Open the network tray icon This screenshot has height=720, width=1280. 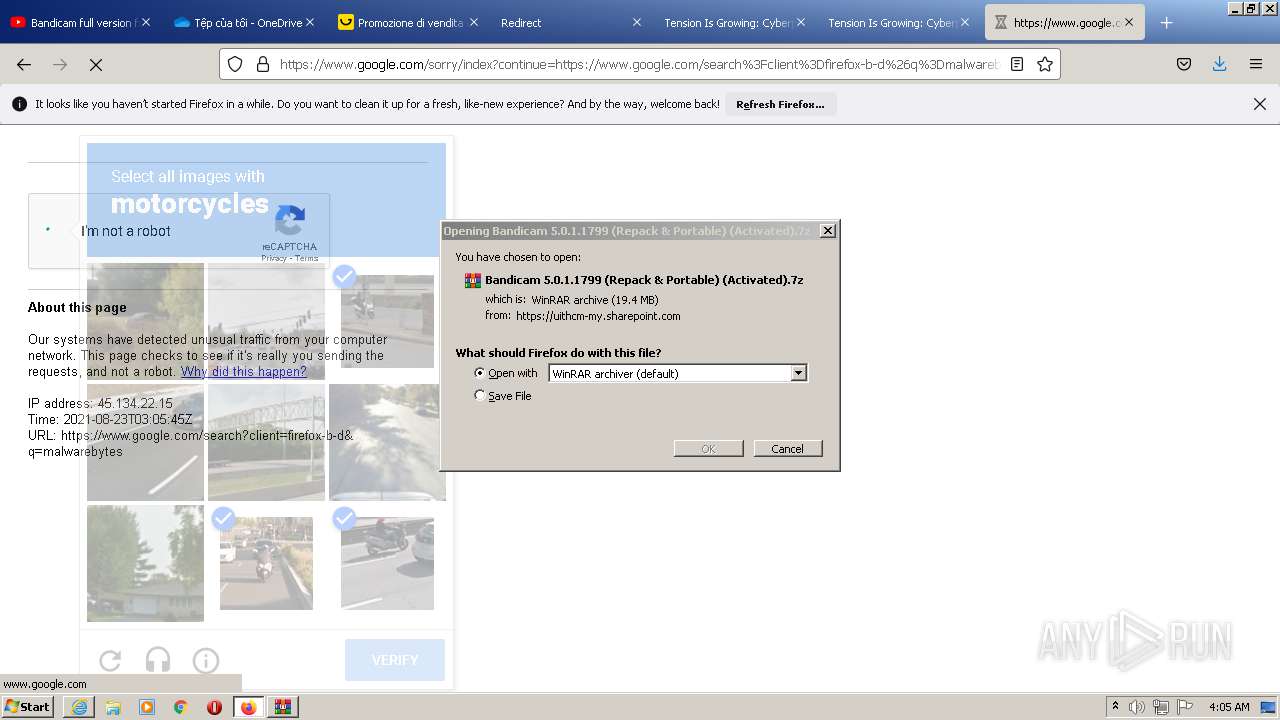1161,707
